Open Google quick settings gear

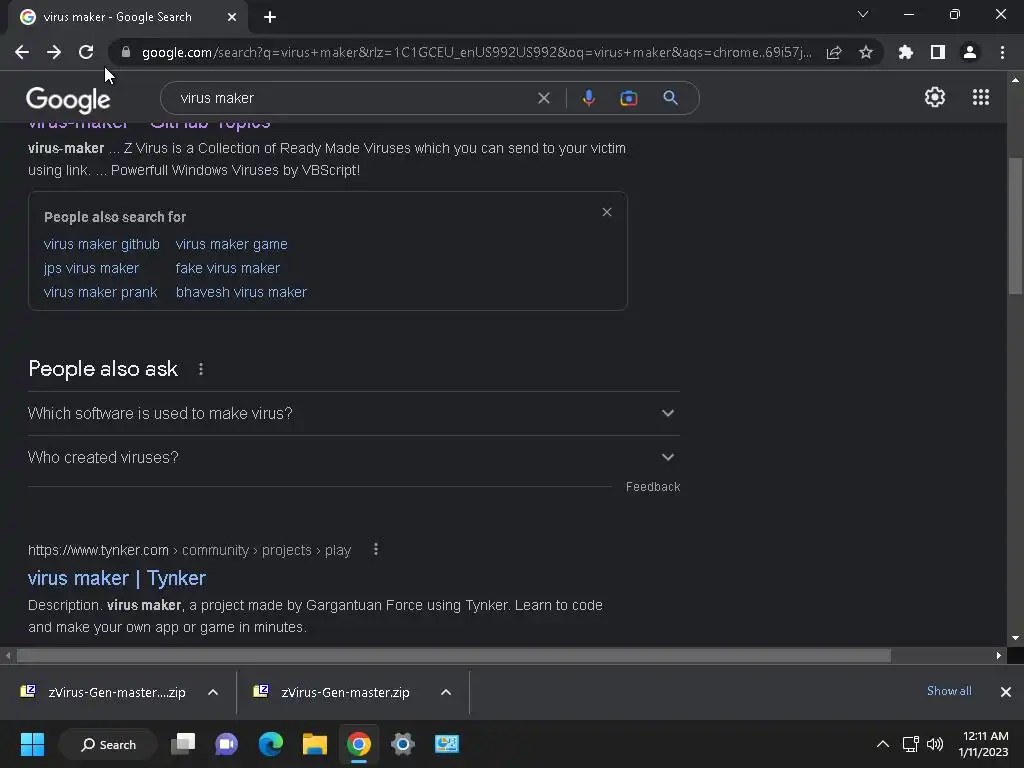click(x=935, y=97)
